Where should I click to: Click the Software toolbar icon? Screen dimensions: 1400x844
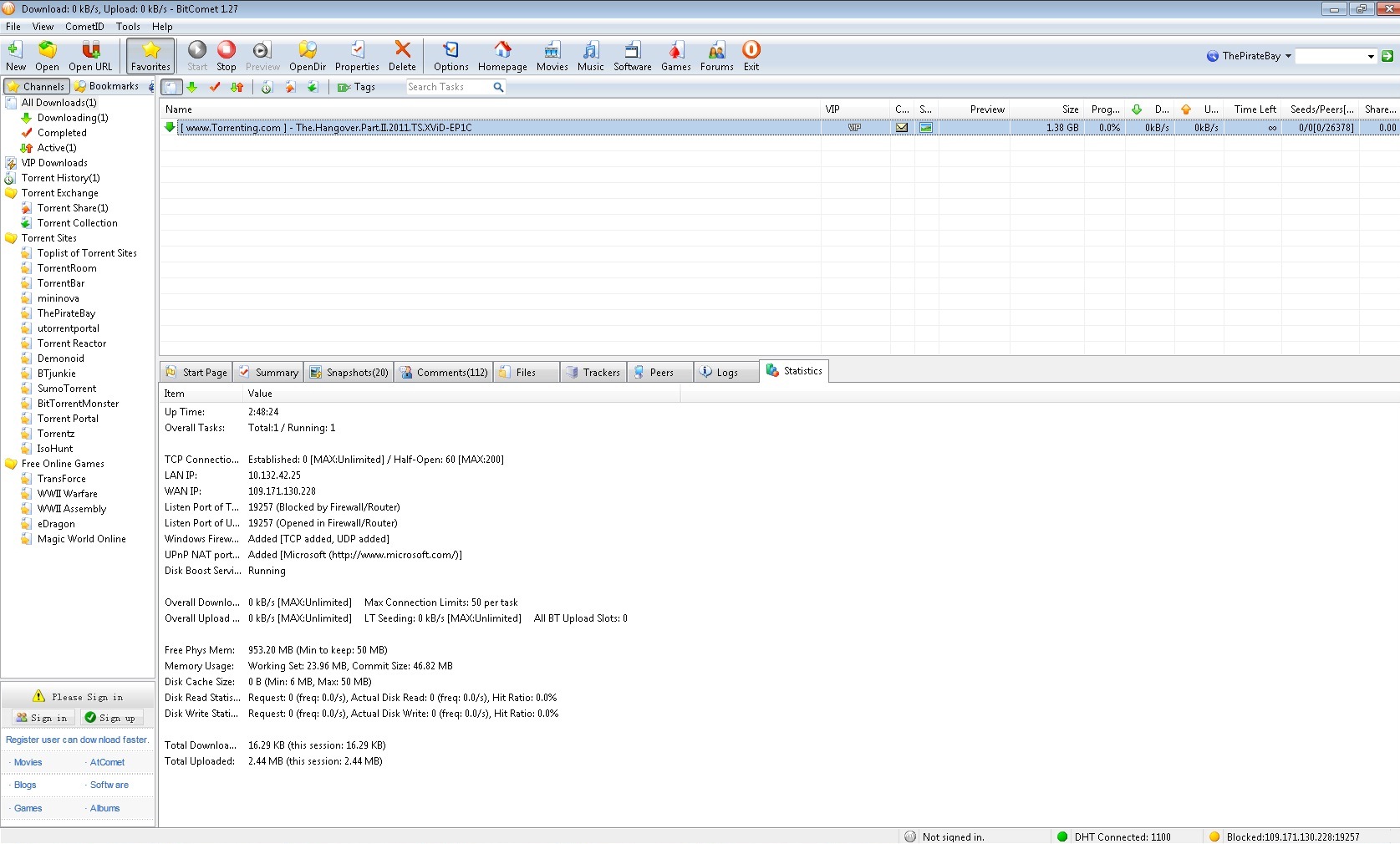(633, 56)
